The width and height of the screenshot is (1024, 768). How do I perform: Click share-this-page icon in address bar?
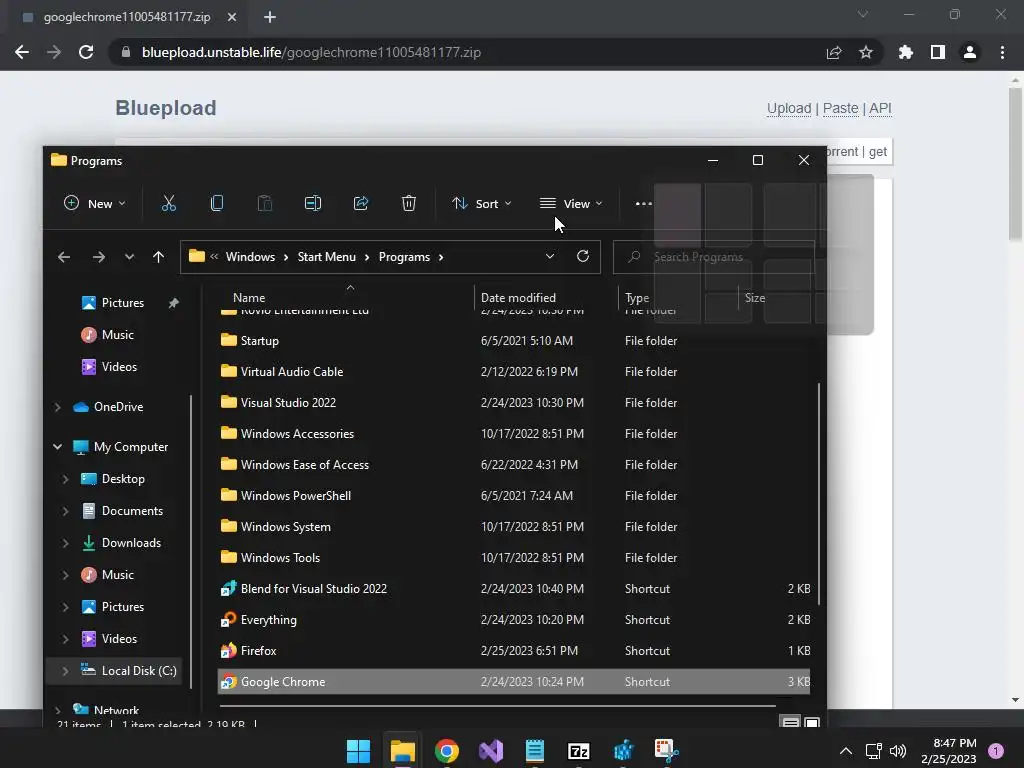(x=834, y=52)
